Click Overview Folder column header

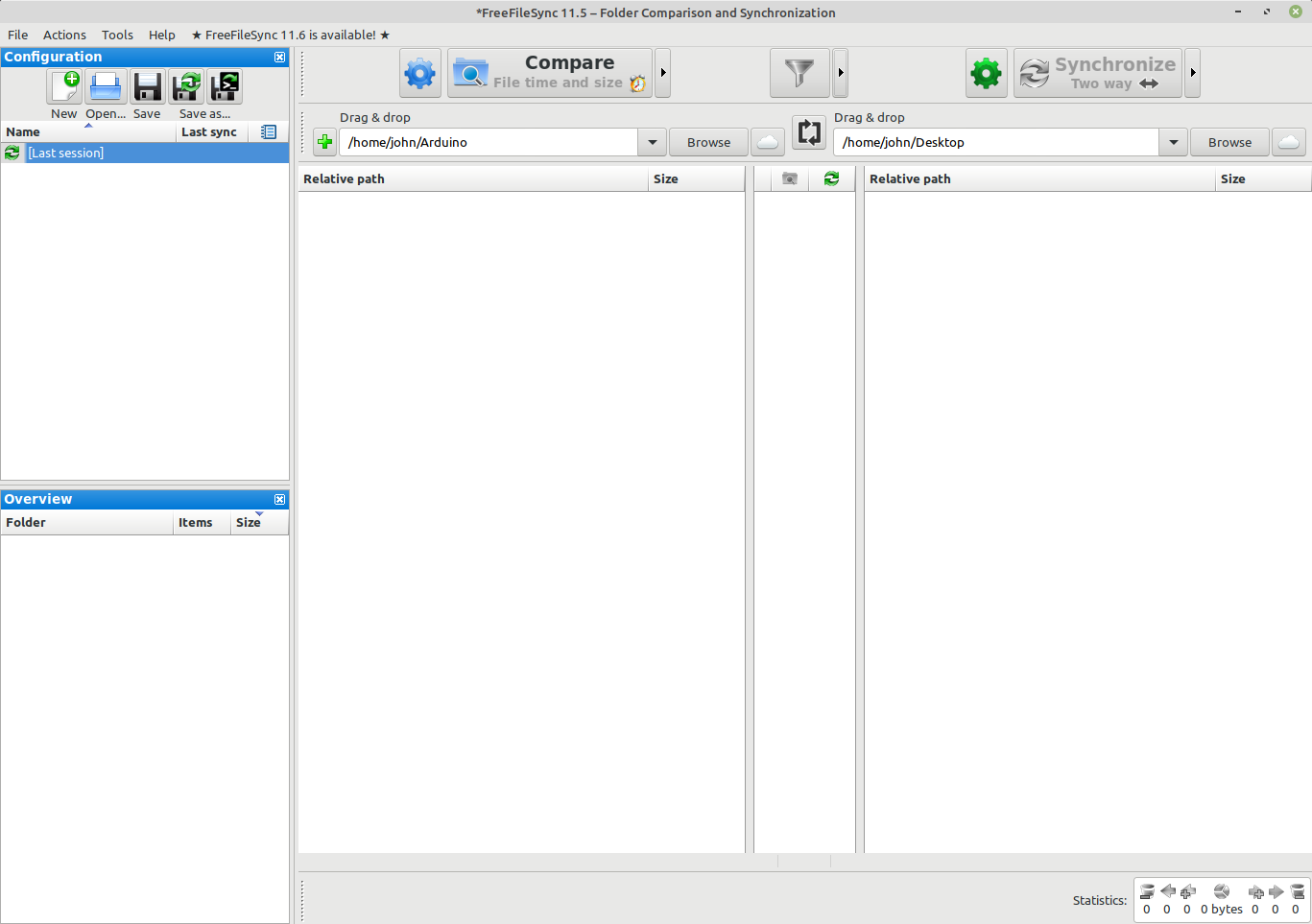point(86,522)
